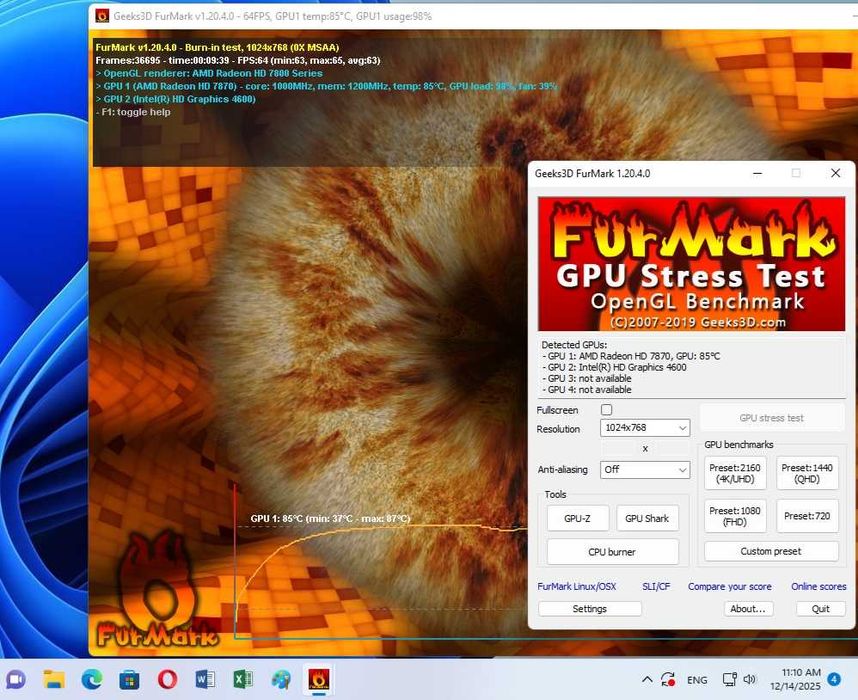Open volume speaker tray icon
Viewport: 858px width, 700px height.
click(749, 680)
